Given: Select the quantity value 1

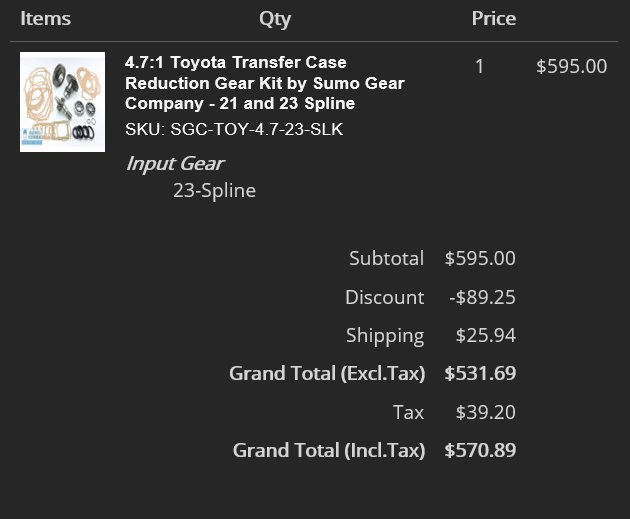Looking at the screenshot, I should [479, 66].
